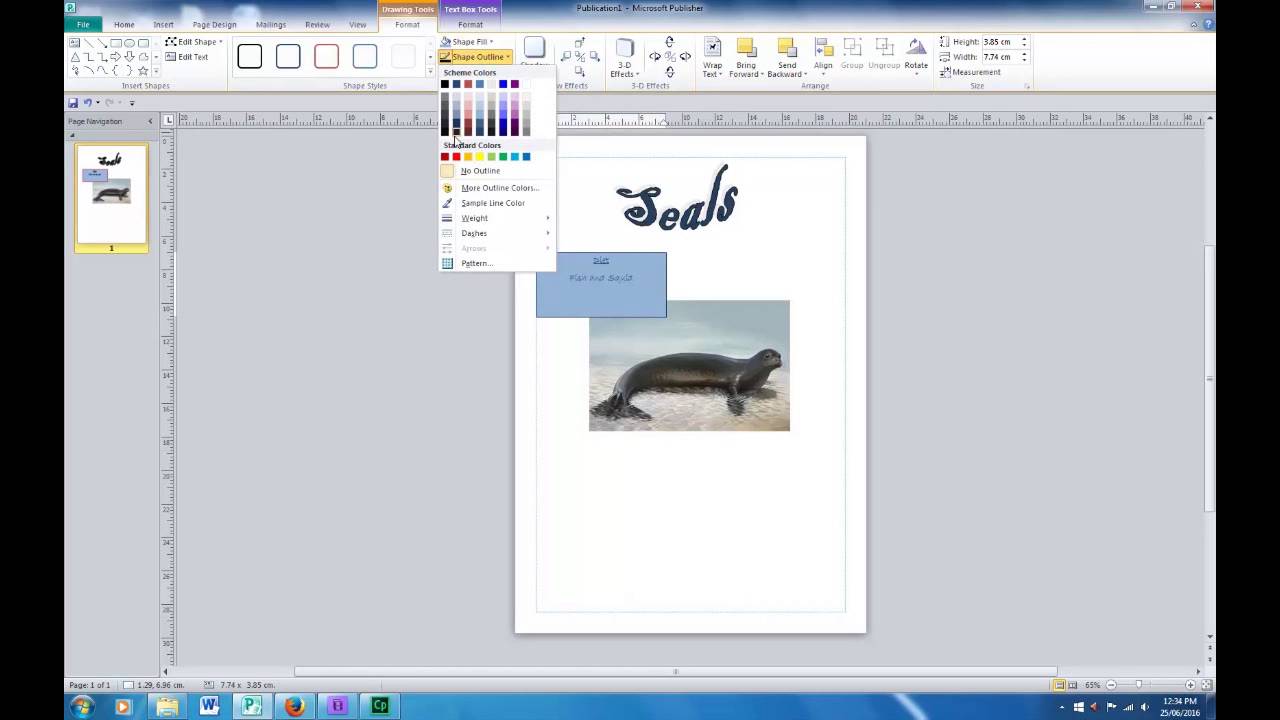Click the Shadow effect icon
Viewport: 1280px width, 720px height.
point(534,48)
